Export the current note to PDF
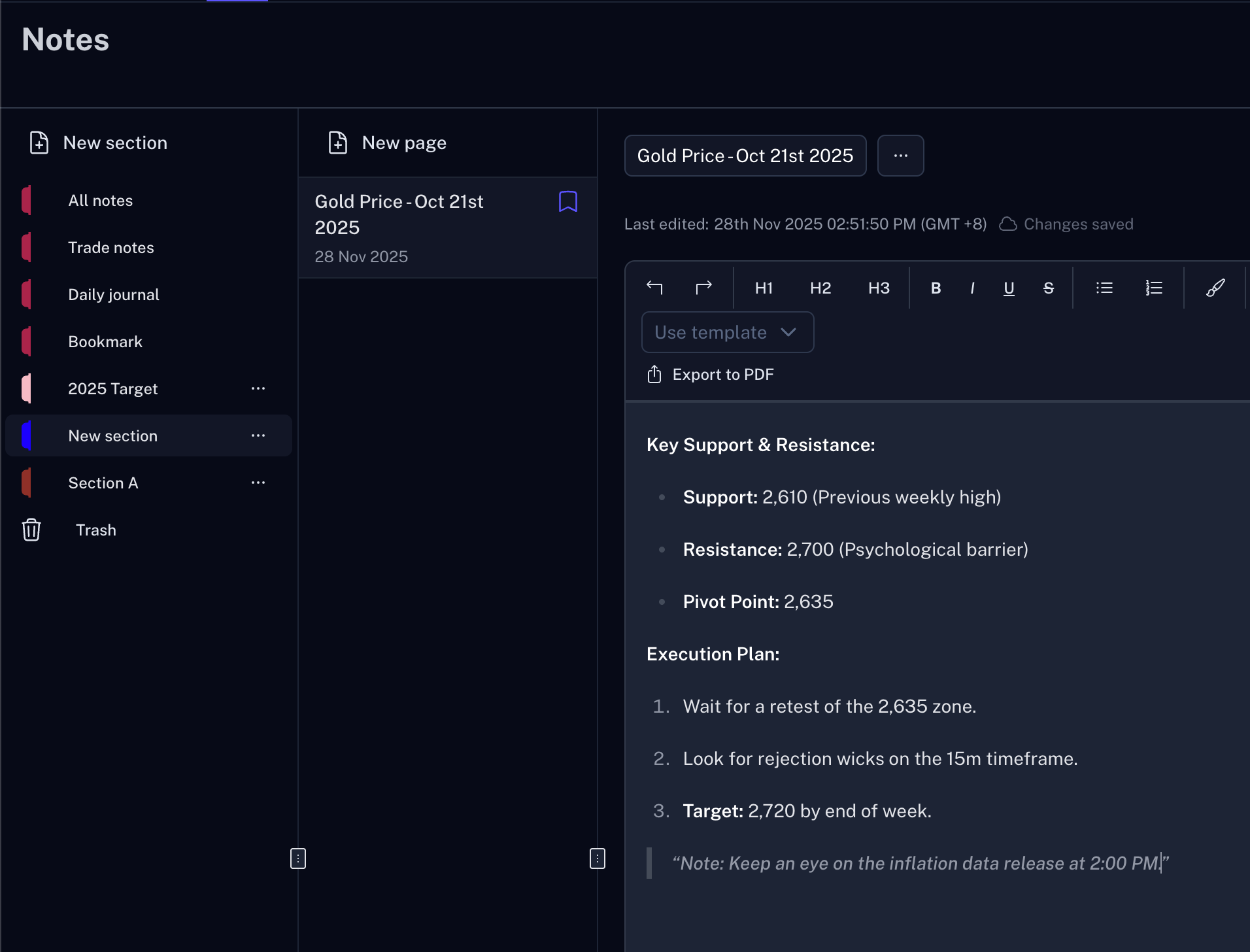Viewport: 1250px width, 952px height. click(710, 374)
